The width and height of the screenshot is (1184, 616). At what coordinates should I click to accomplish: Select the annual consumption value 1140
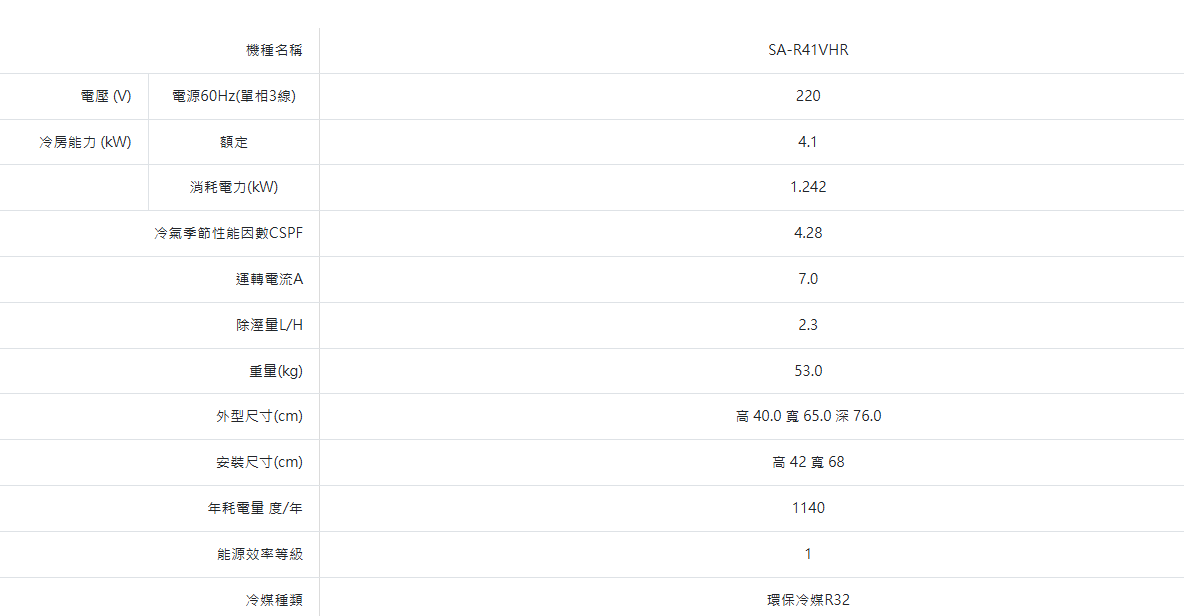pos(808,508)
